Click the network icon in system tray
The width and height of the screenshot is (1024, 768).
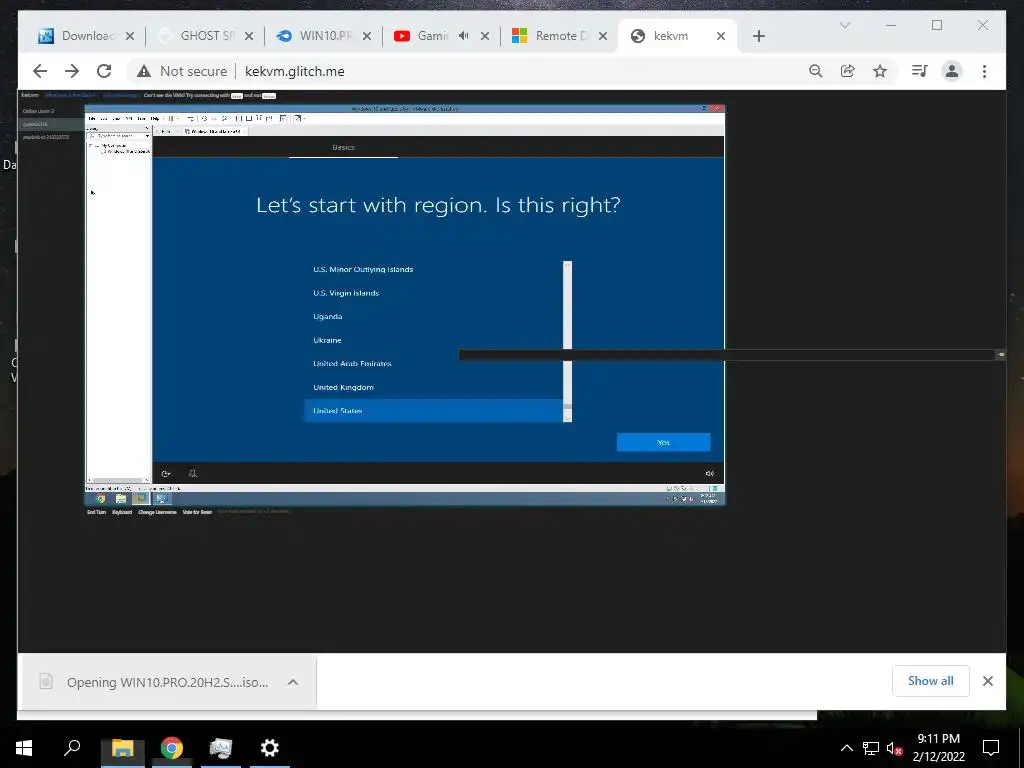871,748
